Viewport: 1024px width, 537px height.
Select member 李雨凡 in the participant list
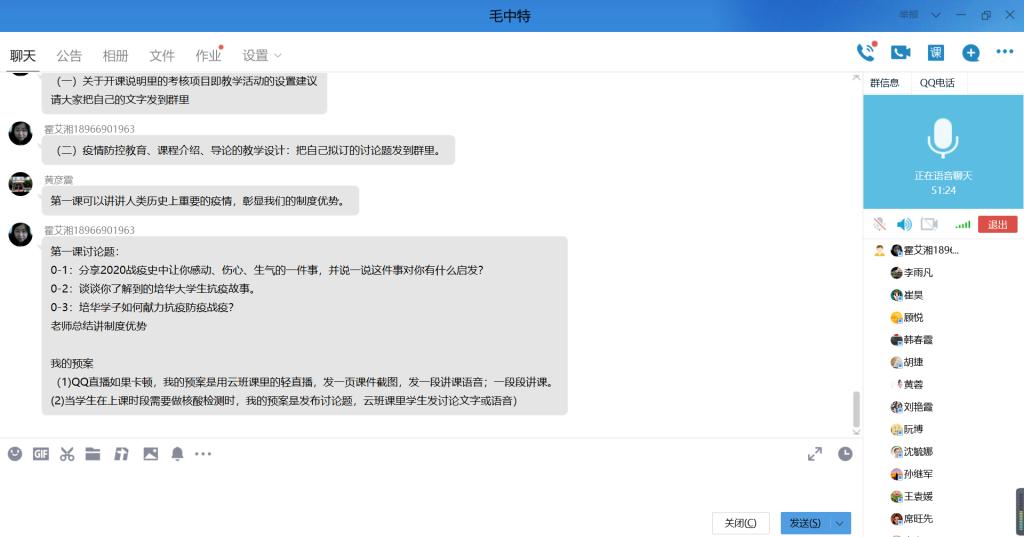click(918, 272)
